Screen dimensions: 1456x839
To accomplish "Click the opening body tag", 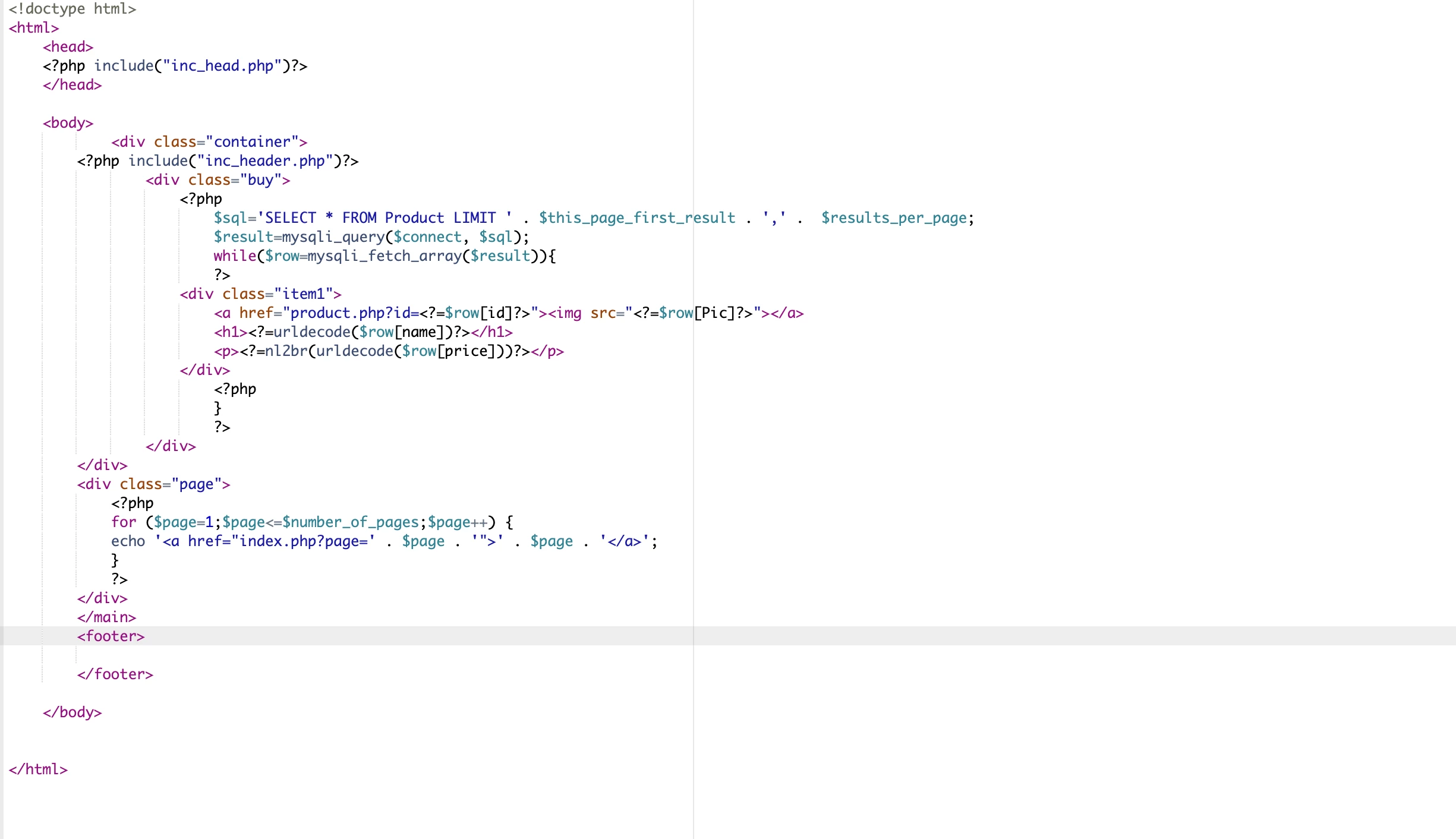I will pos(68,123).
